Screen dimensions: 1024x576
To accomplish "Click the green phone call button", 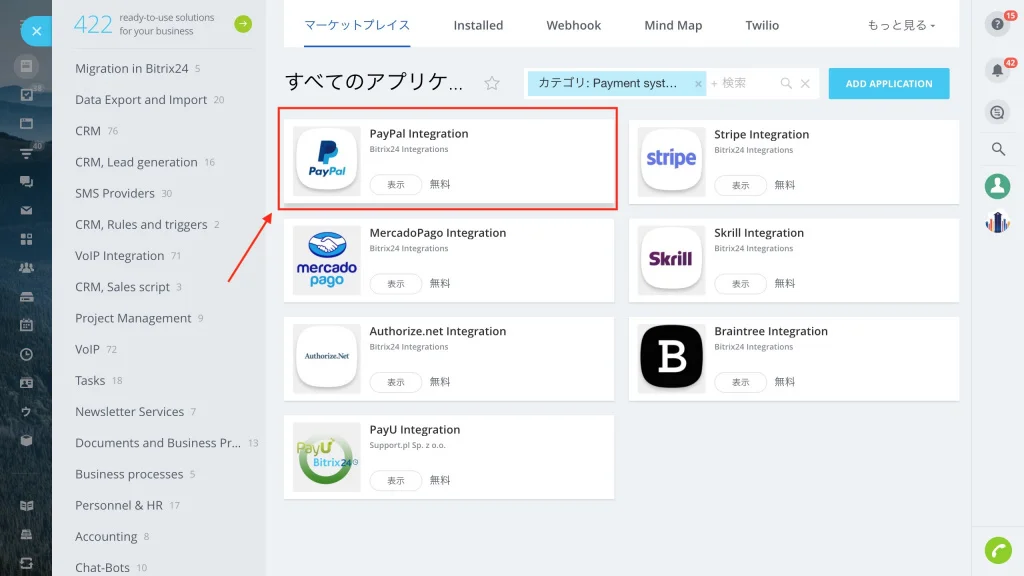I will [x=998, y=550].
